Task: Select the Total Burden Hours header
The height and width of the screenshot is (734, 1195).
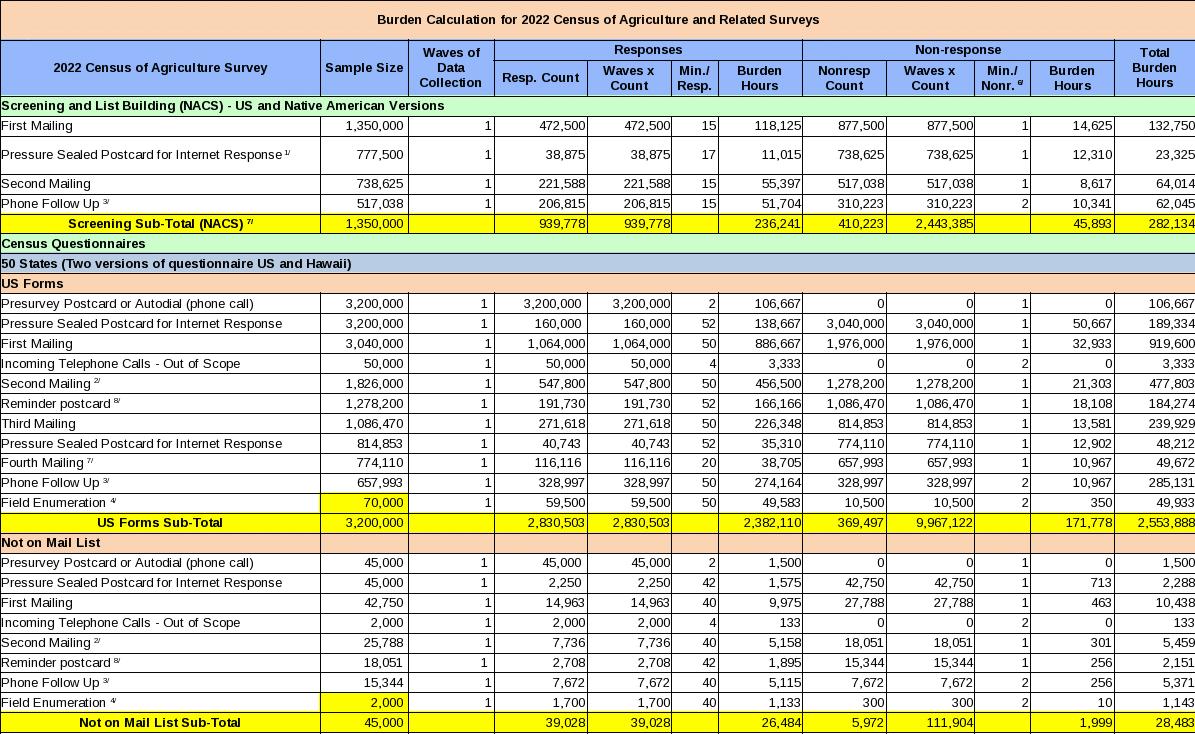Action: tap(1154, 68)
